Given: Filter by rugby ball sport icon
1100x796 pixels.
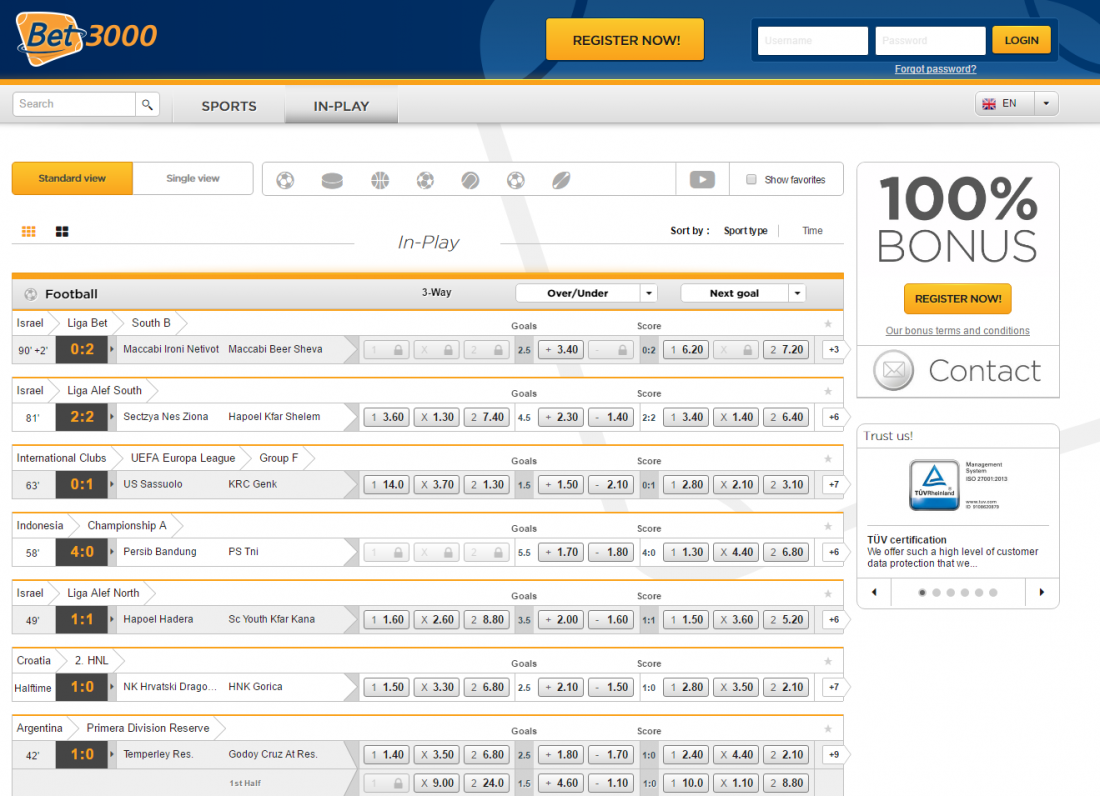Looking at the screenshot, I should (561, 180).
